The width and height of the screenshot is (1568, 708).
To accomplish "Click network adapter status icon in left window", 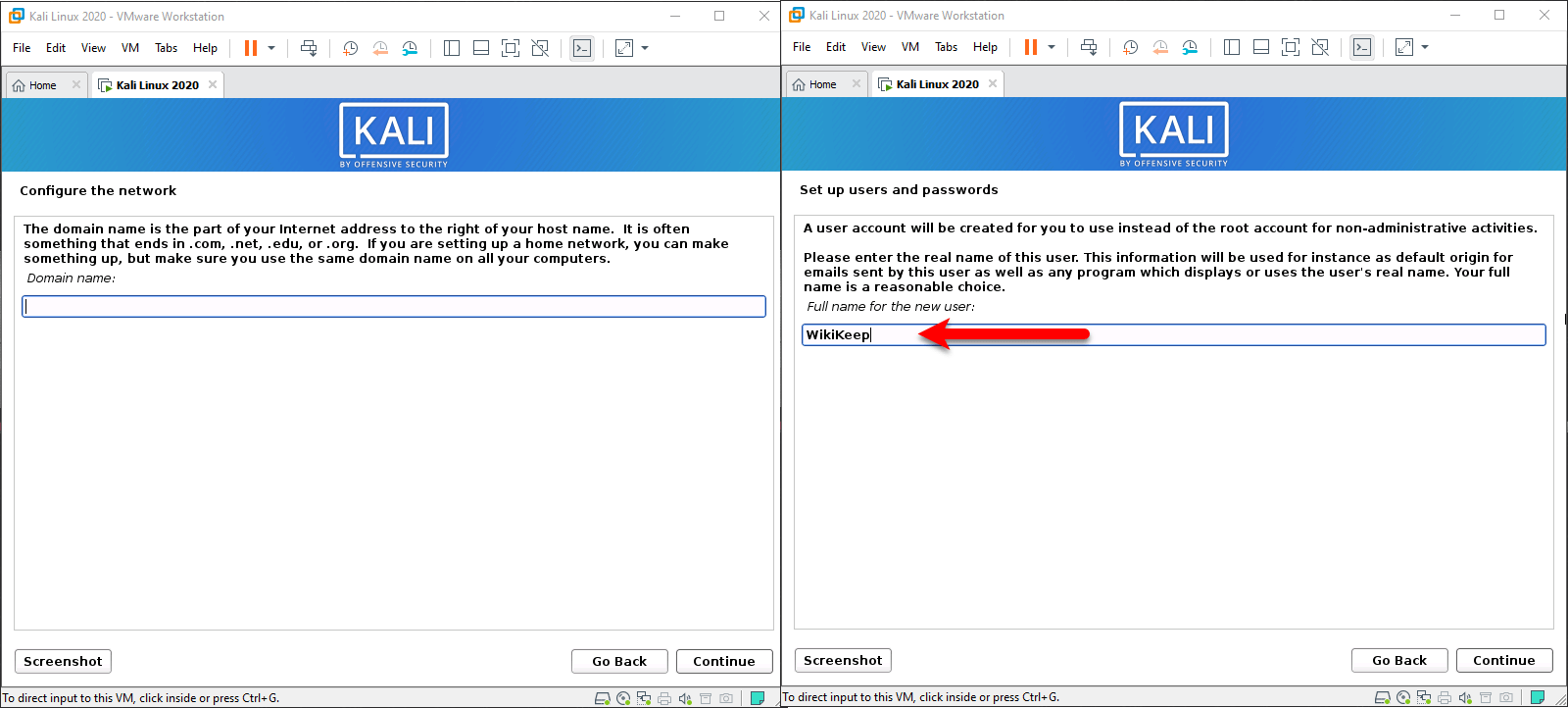I will [644, 698].
